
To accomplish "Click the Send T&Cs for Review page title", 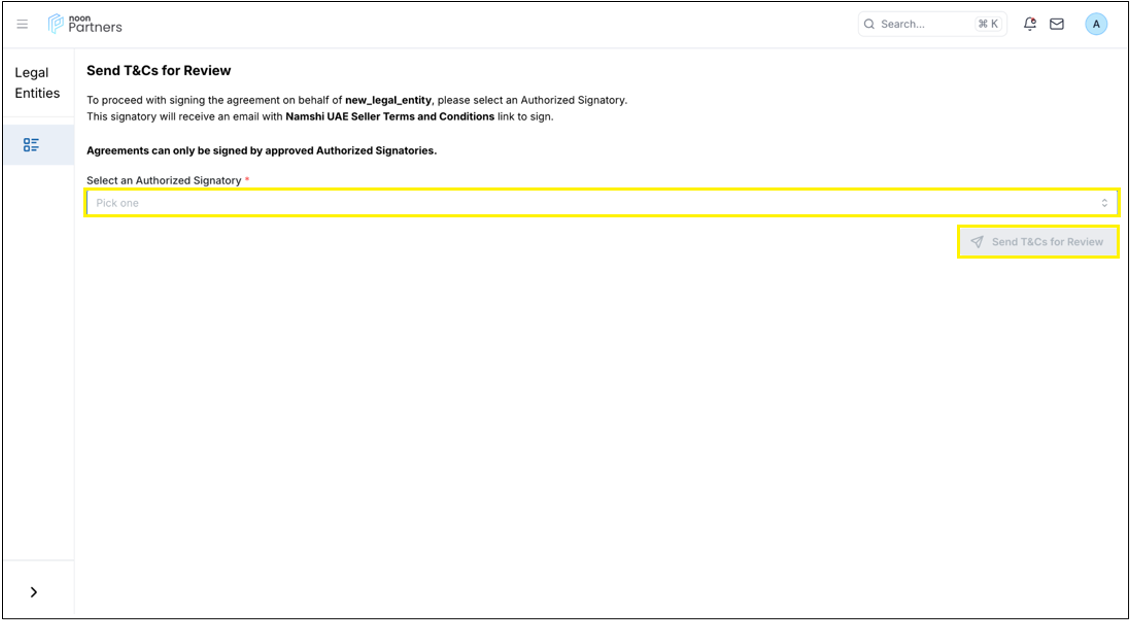I will click(x=159, y=71).
